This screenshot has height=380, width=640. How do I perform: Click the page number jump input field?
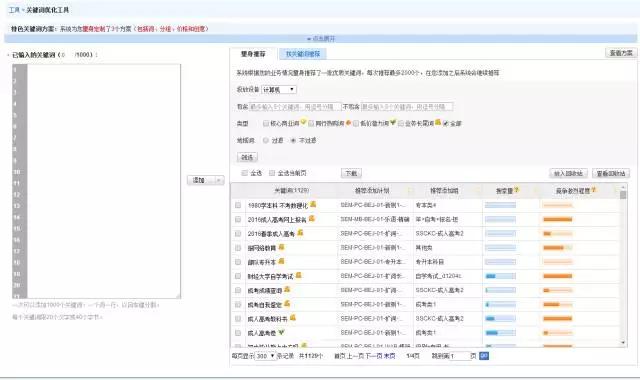click(459, 356)
